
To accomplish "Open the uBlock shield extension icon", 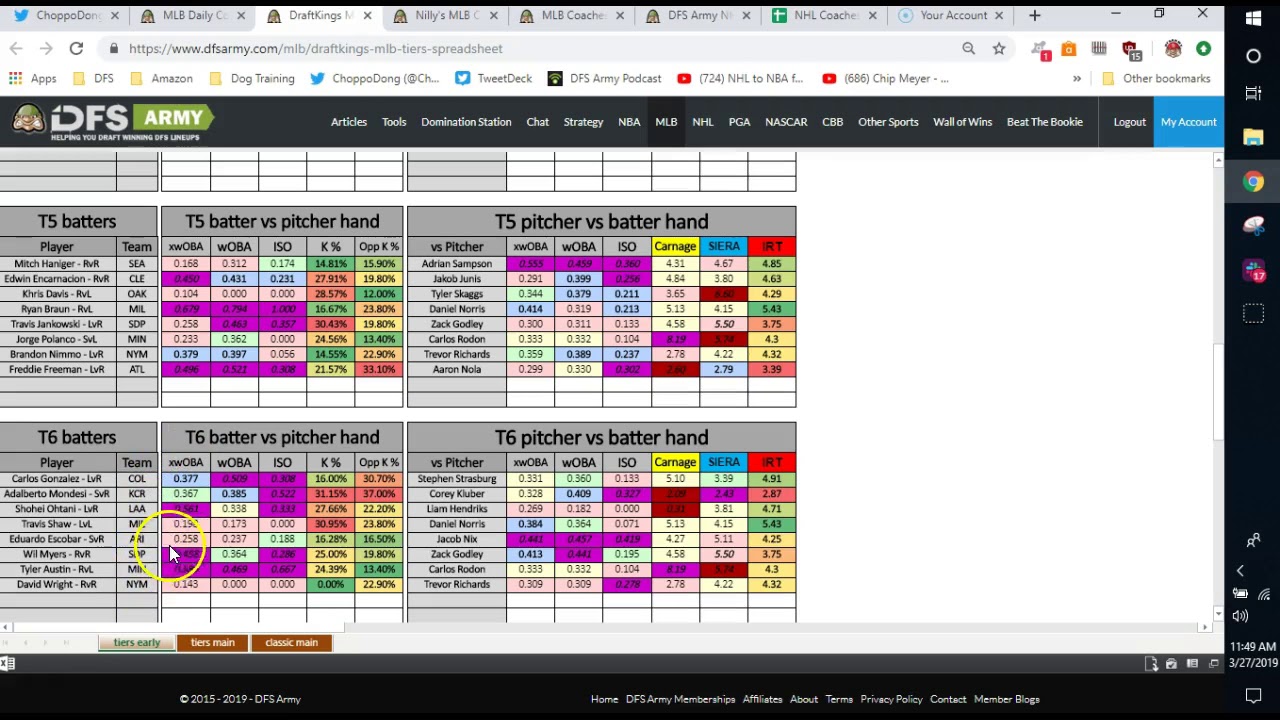I will click(x=1130, y=48).
